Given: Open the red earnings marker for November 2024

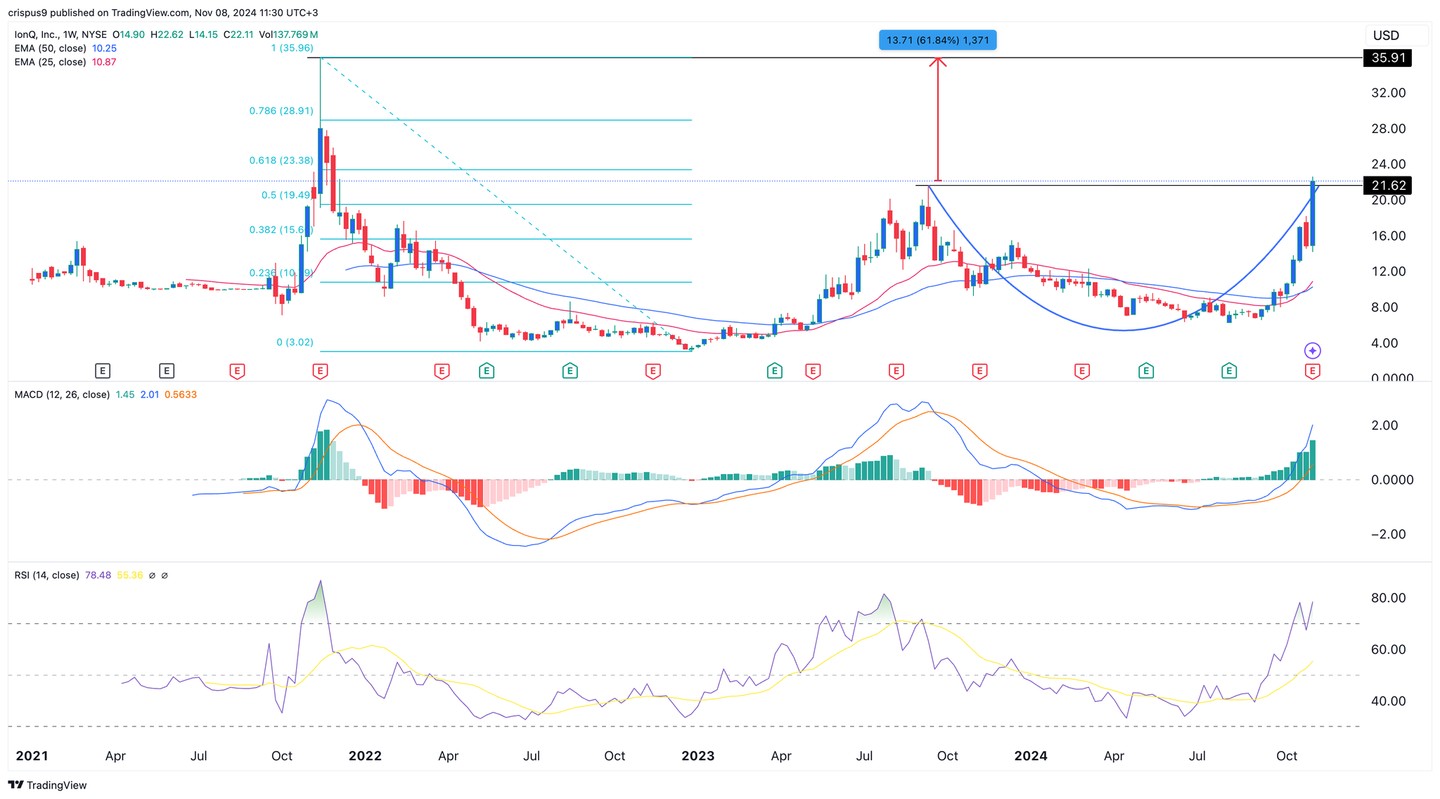Looking at the screenshot, I should pos(1312,371).
